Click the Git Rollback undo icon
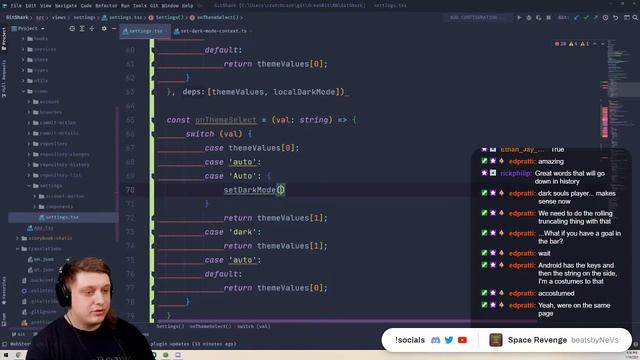The width and height of the screenshot is (640, 360). (x=616, y=18)
